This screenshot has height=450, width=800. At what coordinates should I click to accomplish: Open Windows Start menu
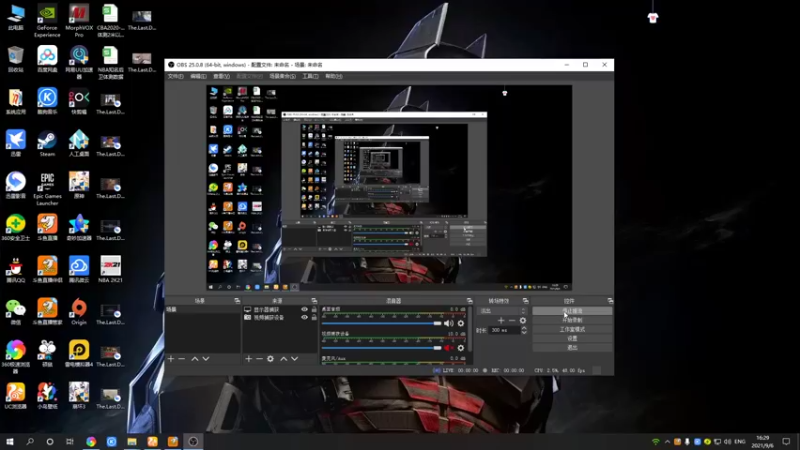pos(10,441)
